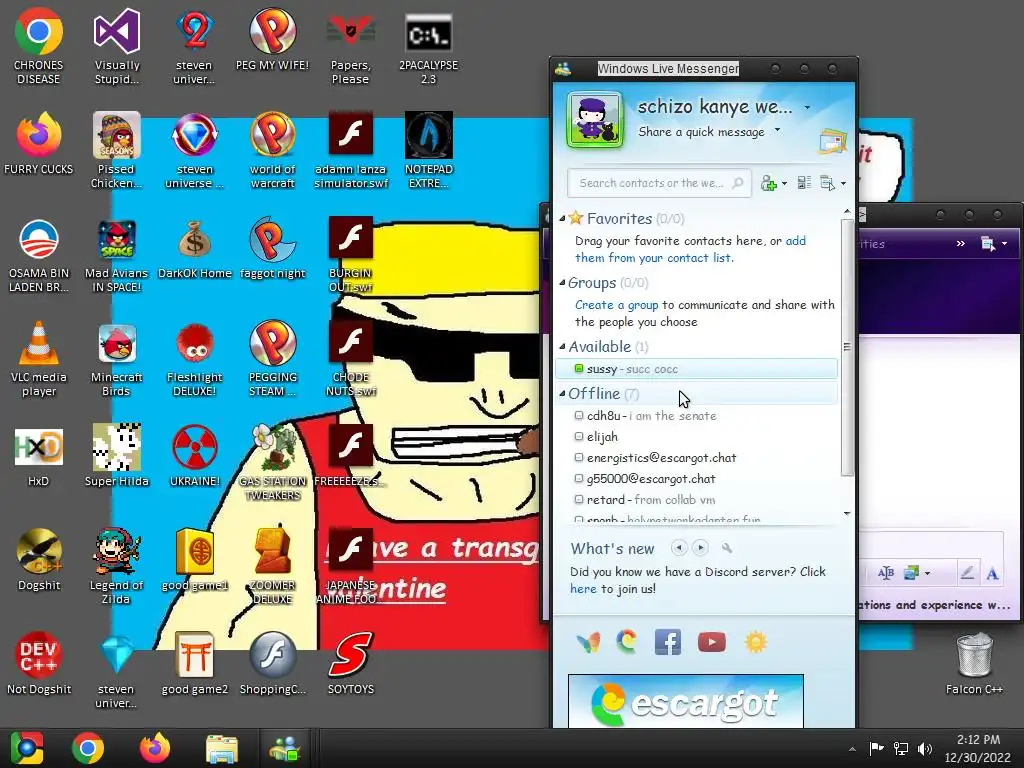Open Chrome from the taskbar

88,748
